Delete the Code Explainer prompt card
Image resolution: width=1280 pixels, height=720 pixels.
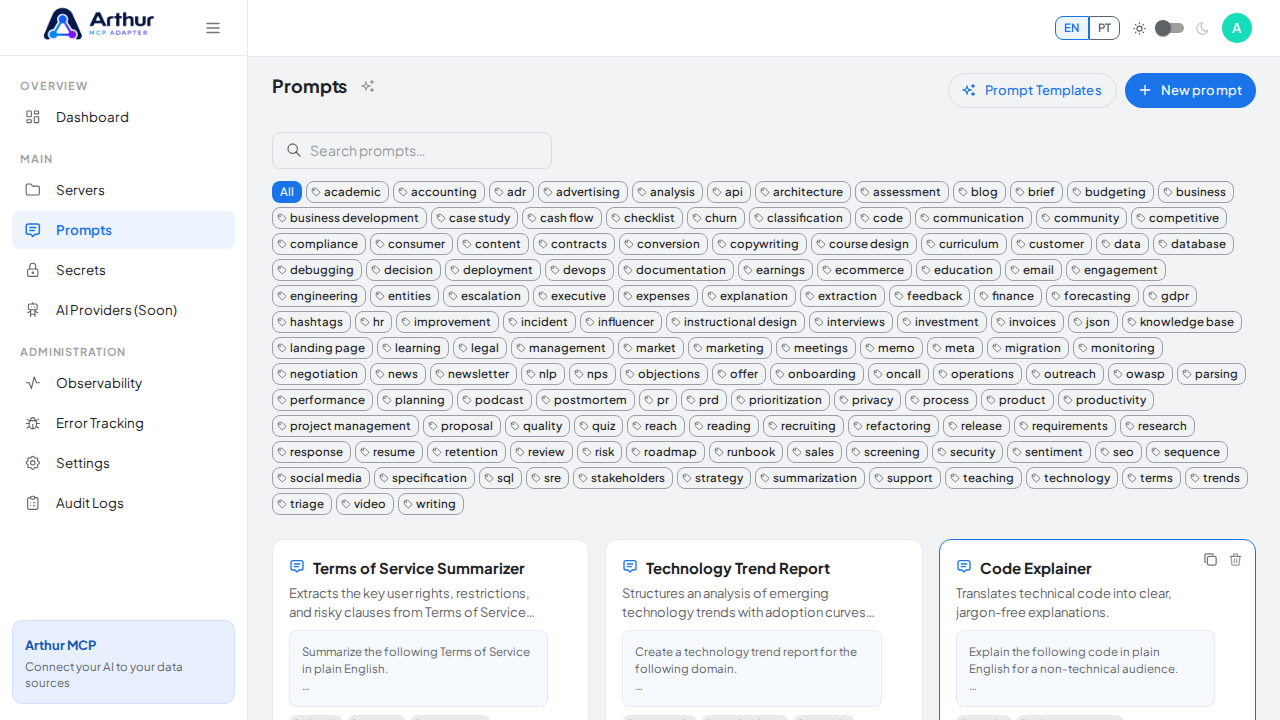[1235, 560]
